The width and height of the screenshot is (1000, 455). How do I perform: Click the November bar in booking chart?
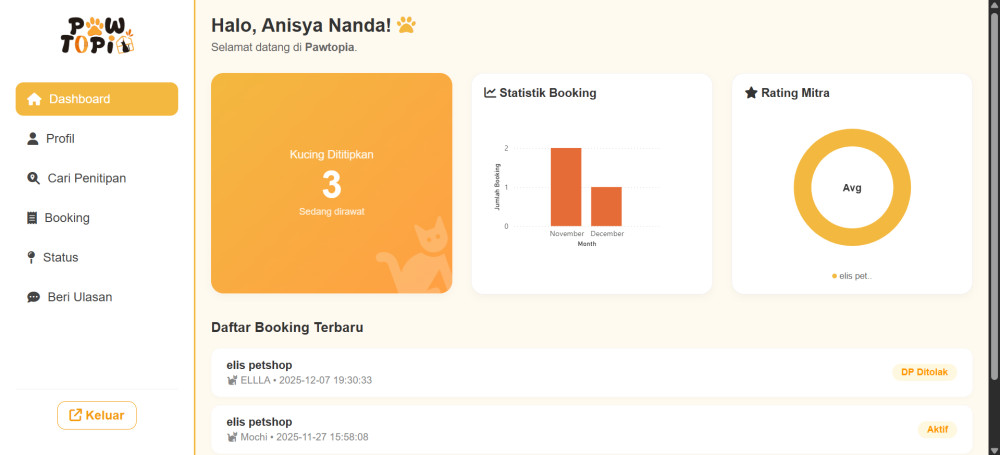(x=566, y=187)
